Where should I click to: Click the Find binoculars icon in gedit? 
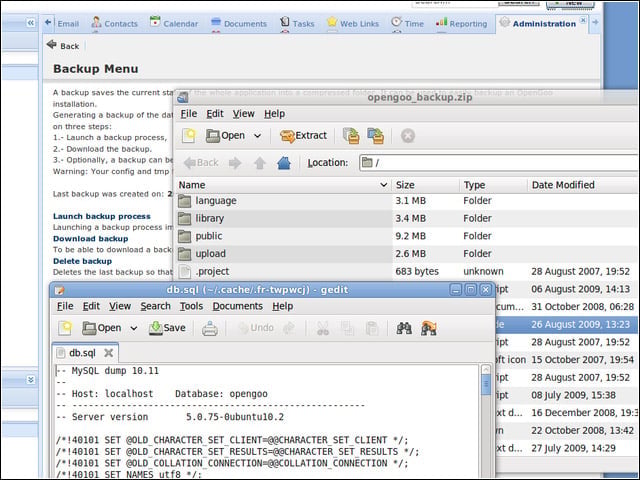[x=404, y=328]
